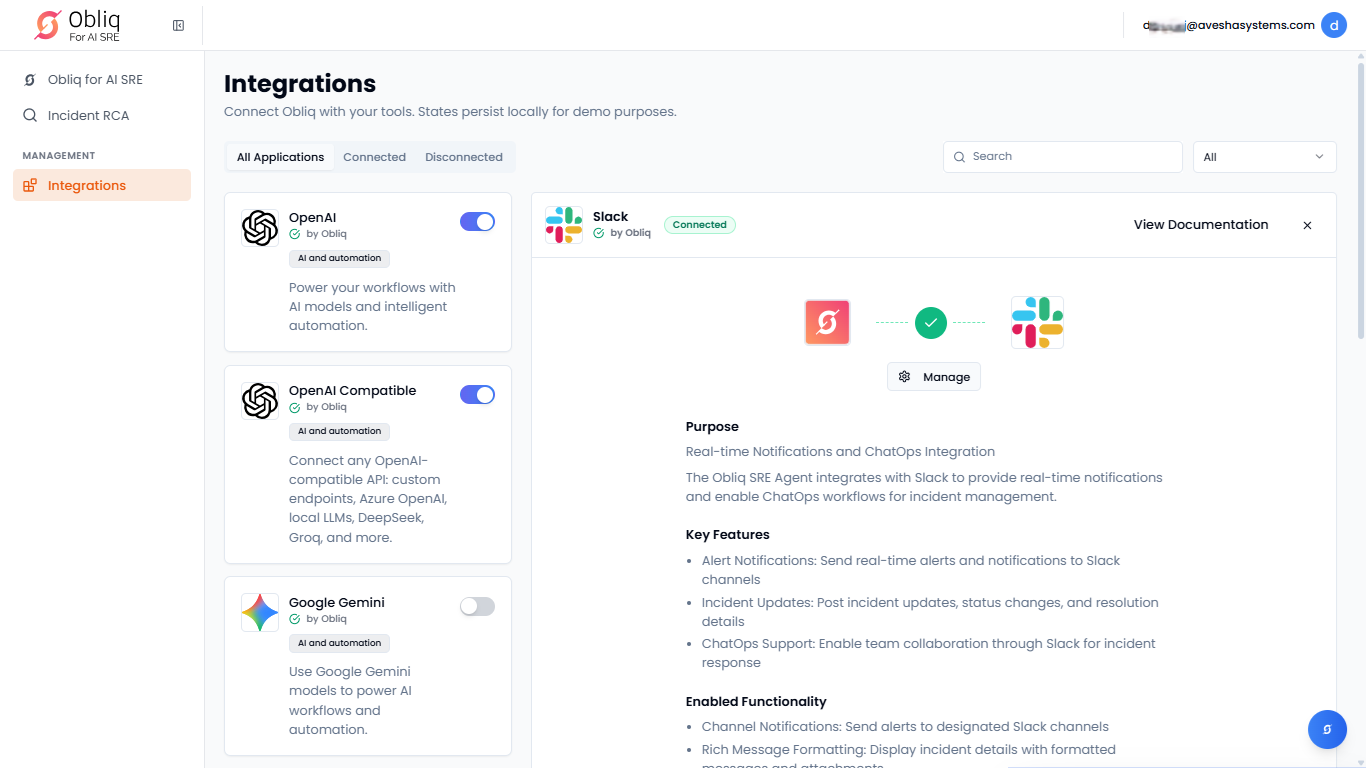Click the Manage button for Slack
1369x768 pixels.
[934, 377]
